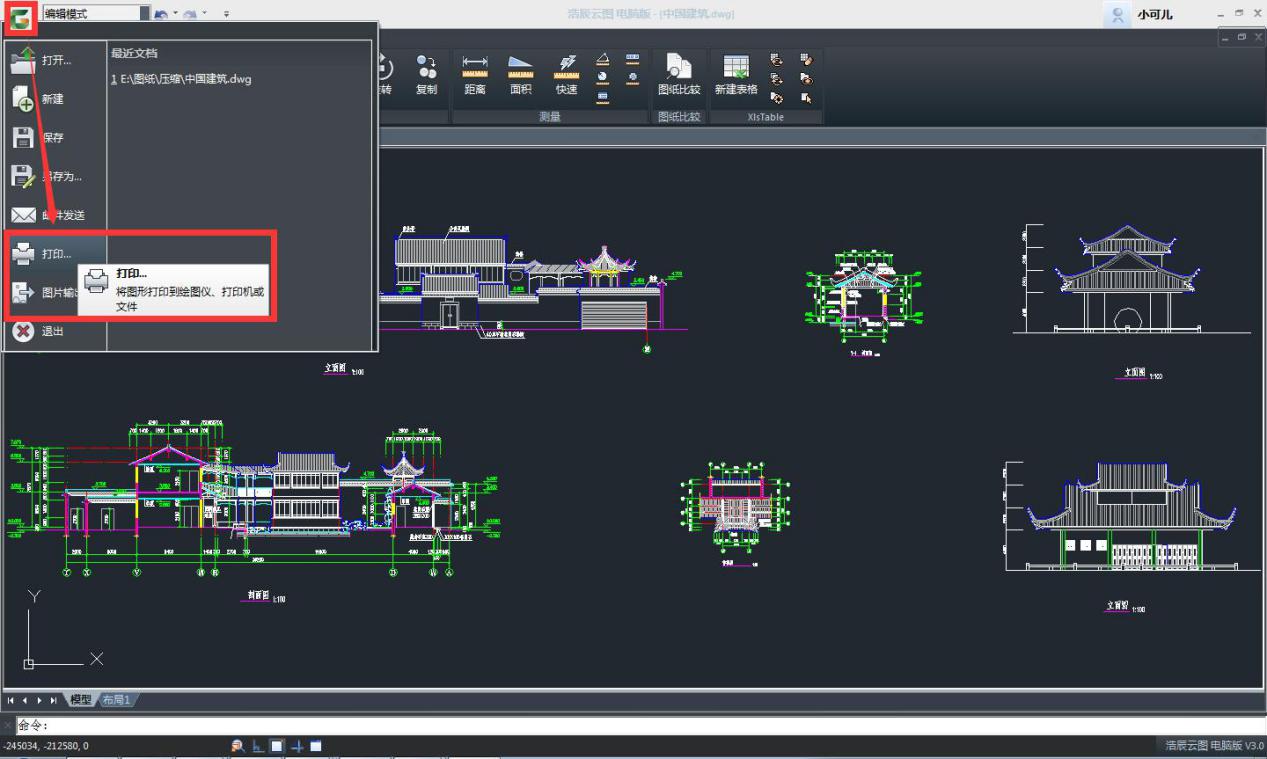Click the 新建表格 new table tool
This screenshot has width=1267, height=759.
pos(736,75)
